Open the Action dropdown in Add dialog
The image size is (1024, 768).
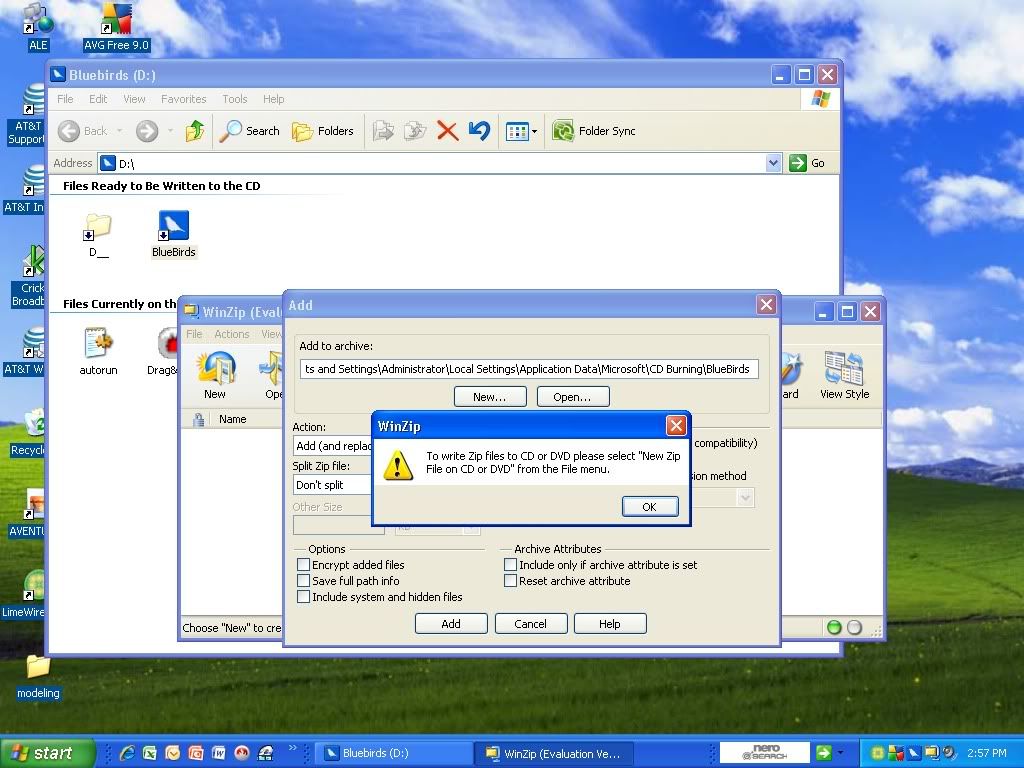coord(332,446)
